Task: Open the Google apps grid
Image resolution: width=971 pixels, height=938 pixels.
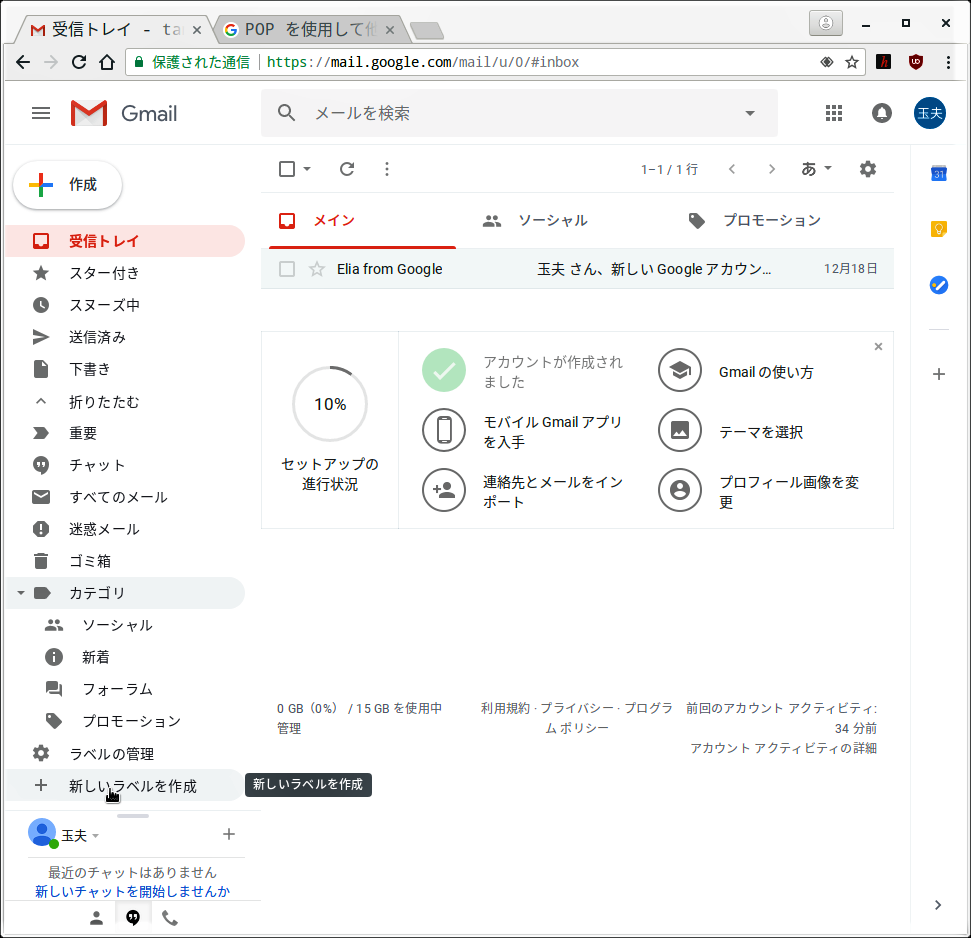Action: 834,113
